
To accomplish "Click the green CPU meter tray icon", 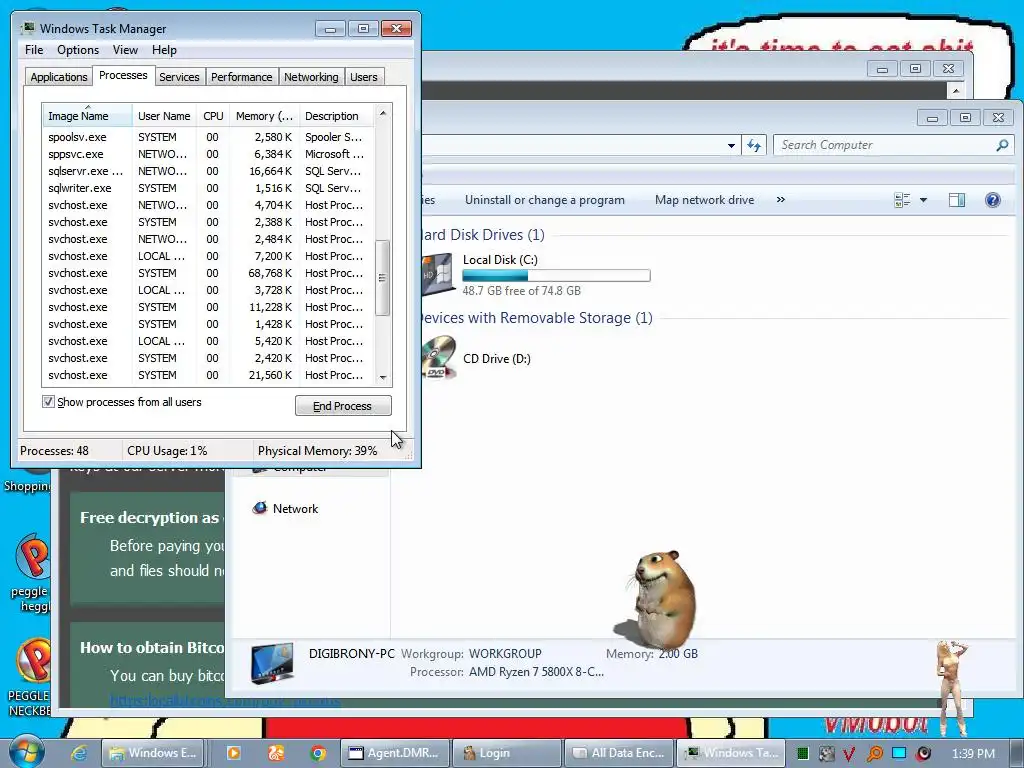I will [x=803, y=754].
